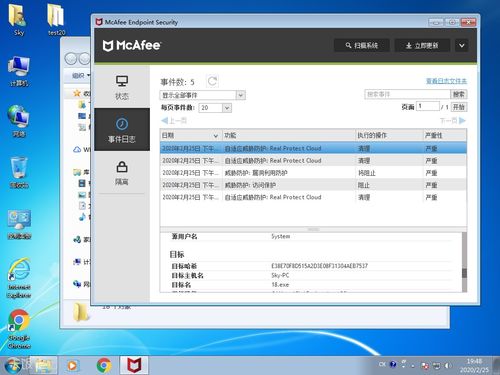The image size is (500, 375).
Task: Open the 状态 status section in McAfee sidebar
Action: (122, 88)
